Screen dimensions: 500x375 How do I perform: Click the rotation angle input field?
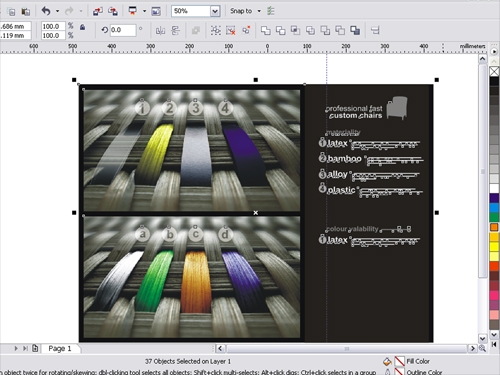123,30
